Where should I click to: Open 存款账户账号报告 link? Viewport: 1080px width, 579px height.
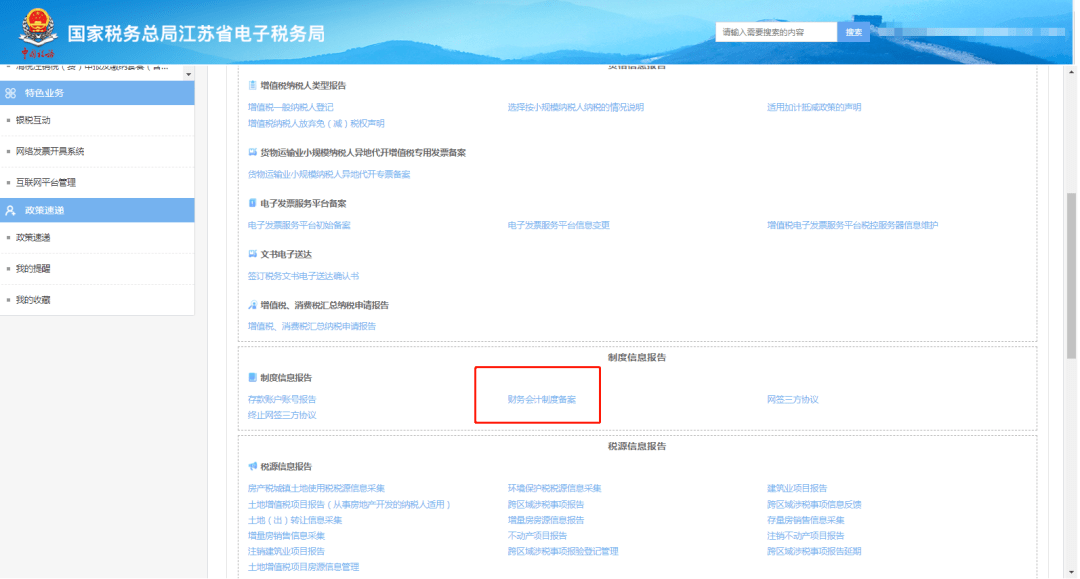pos(282,399)
